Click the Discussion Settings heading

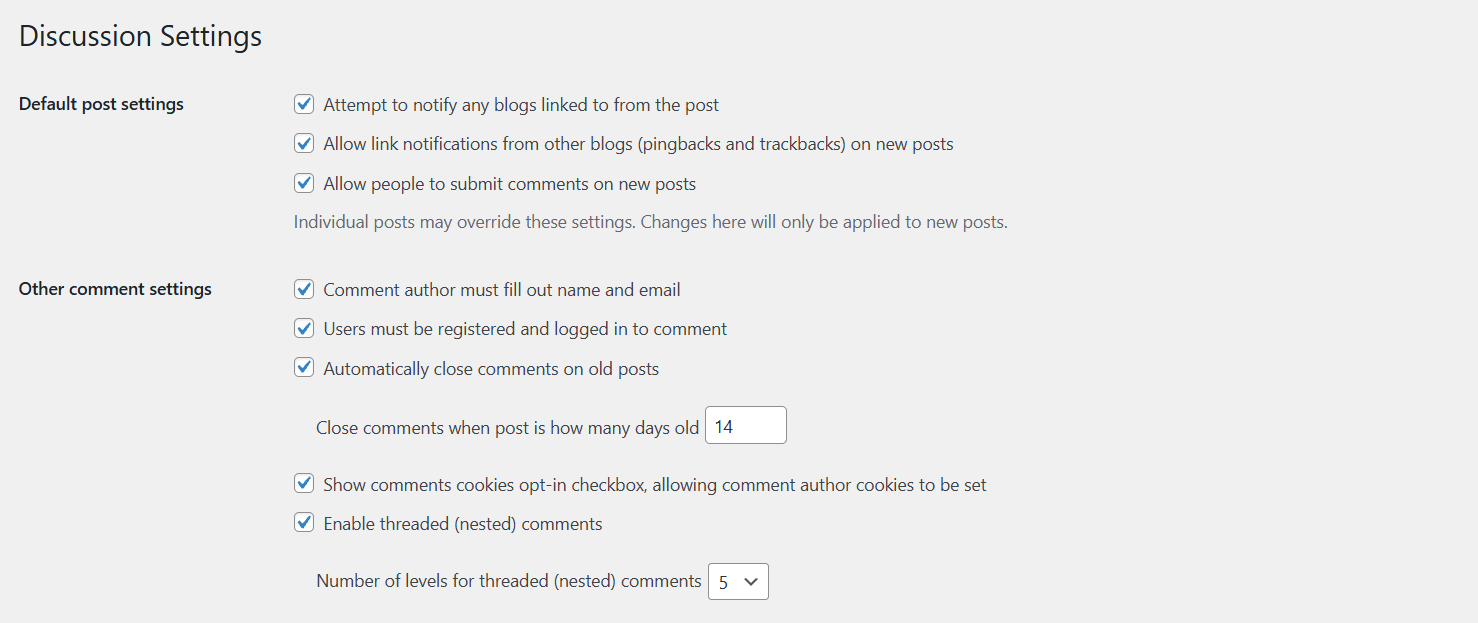[140, 36]
